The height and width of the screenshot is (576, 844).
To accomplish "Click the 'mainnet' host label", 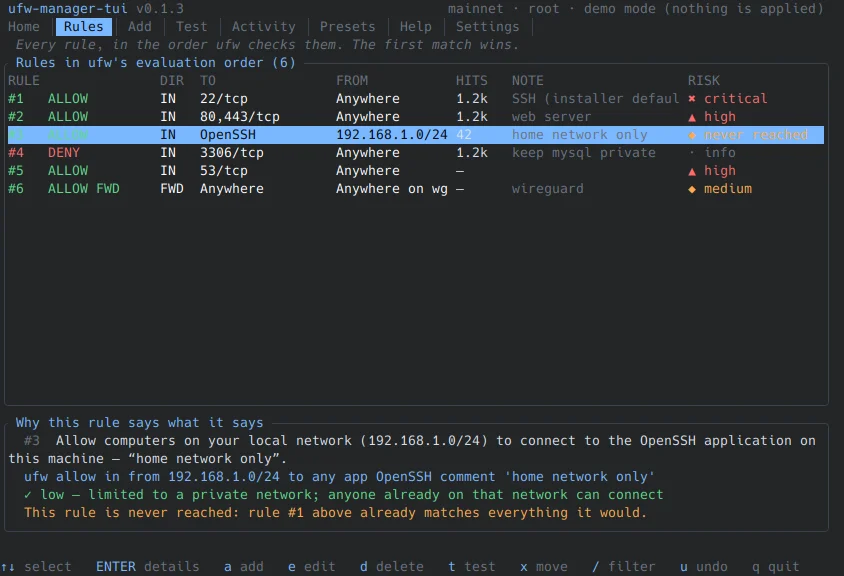I will (475, 9).
